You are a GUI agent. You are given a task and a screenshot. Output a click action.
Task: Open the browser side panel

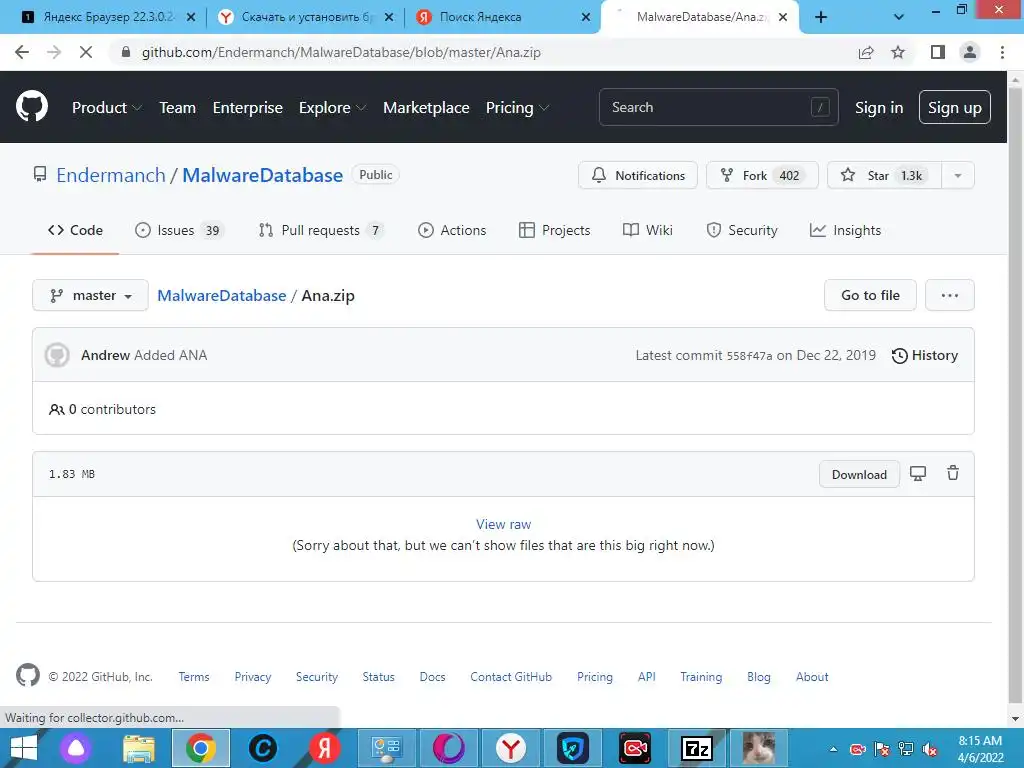pos(938,52)
